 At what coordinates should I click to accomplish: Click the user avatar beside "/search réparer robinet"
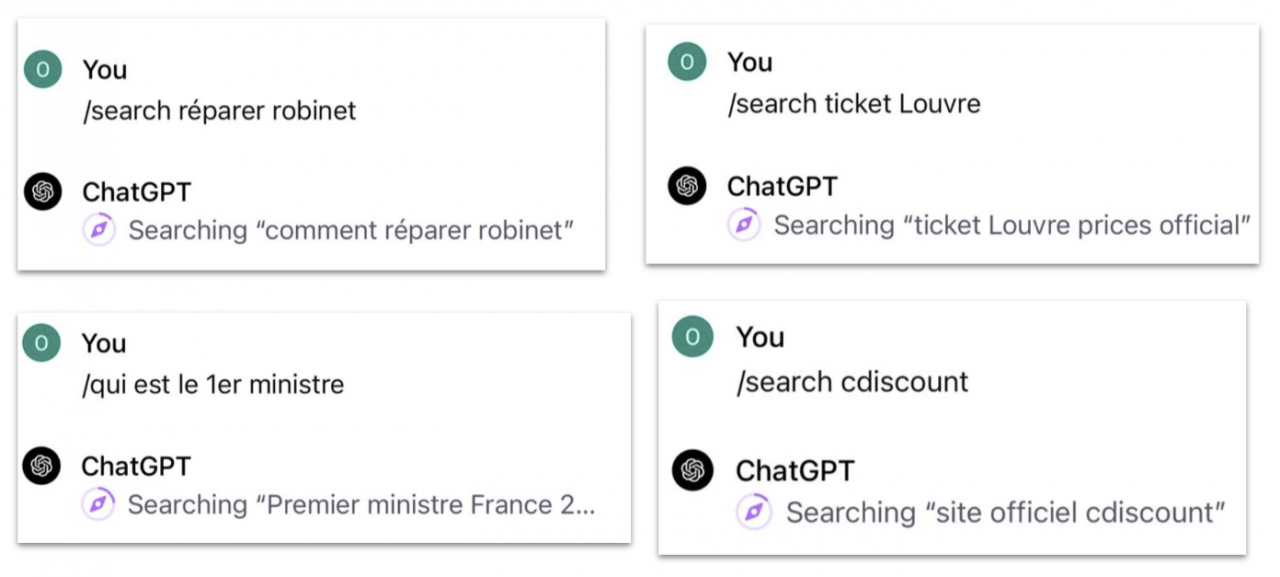[42, 69]
